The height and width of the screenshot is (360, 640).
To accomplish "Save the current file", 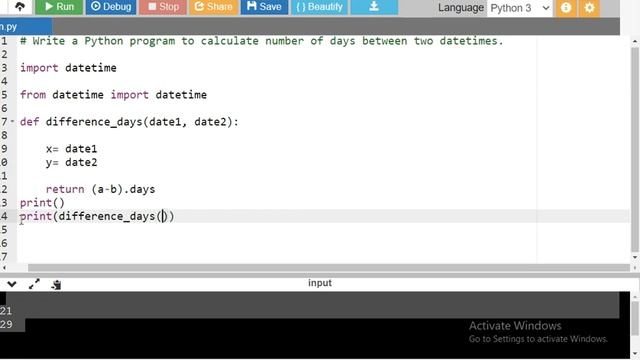I will point(264,7).
